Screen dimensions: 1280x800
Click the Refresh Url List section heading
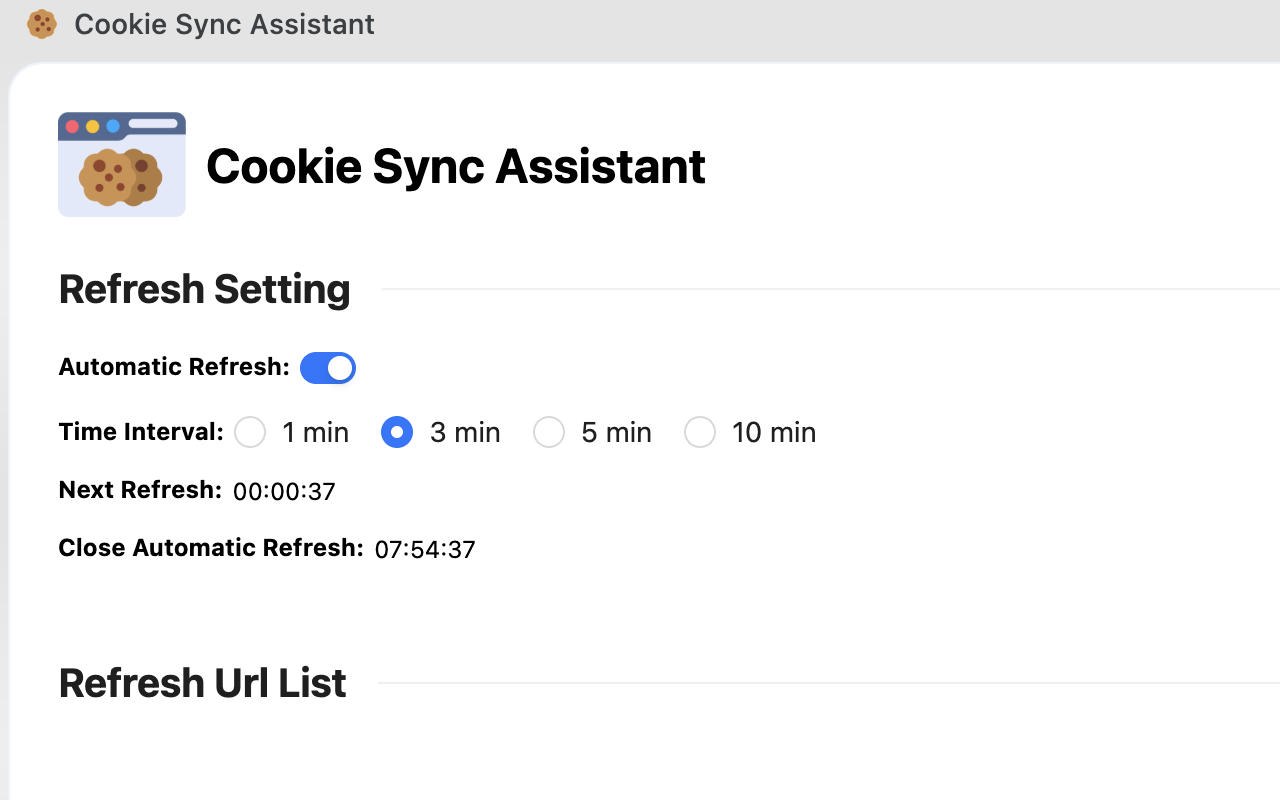point(203,683)
